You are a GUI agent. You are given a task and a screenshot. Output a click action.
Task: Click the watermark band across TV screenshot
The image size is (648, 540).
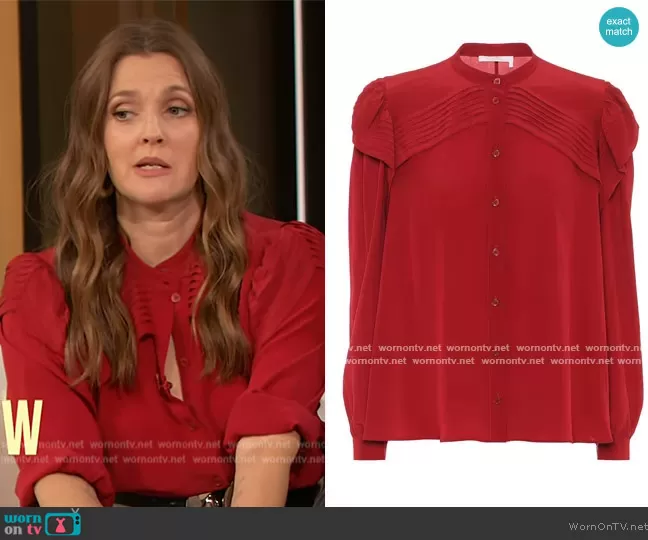[162, 451]
